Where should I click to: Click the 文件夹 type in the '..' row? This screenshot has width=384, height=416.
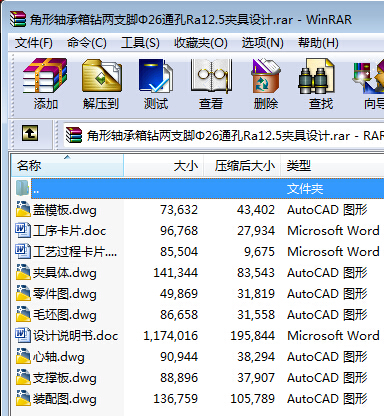305,189
